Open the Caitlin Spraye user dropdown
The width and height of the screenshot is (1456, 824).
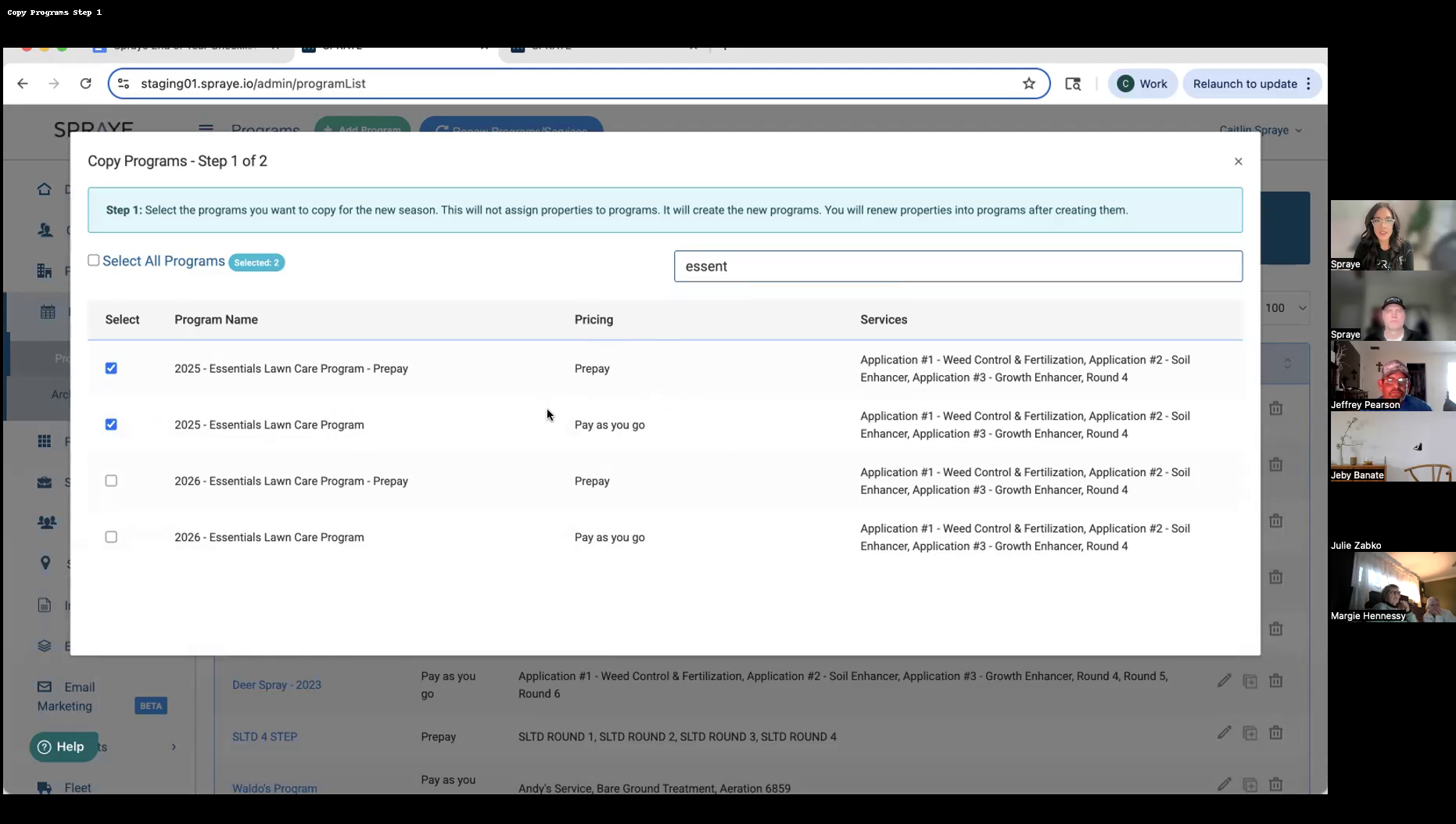click(x=1261, y=130)
